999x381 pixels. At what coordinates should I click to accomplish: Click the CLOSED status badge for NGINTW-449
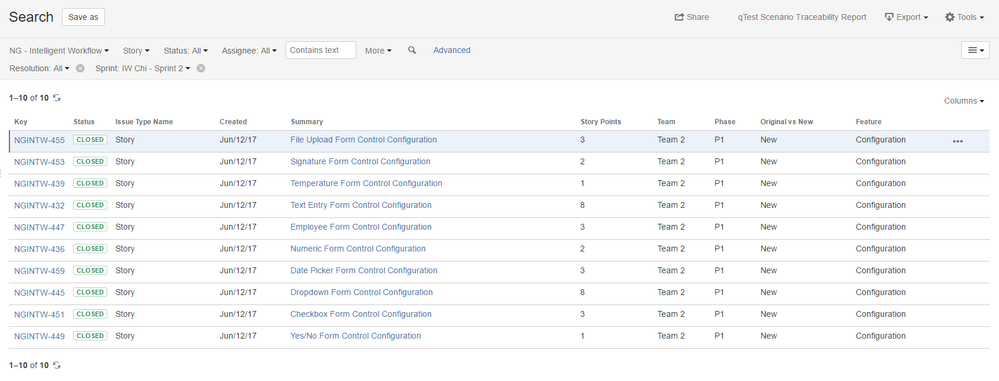pos(90,336)
